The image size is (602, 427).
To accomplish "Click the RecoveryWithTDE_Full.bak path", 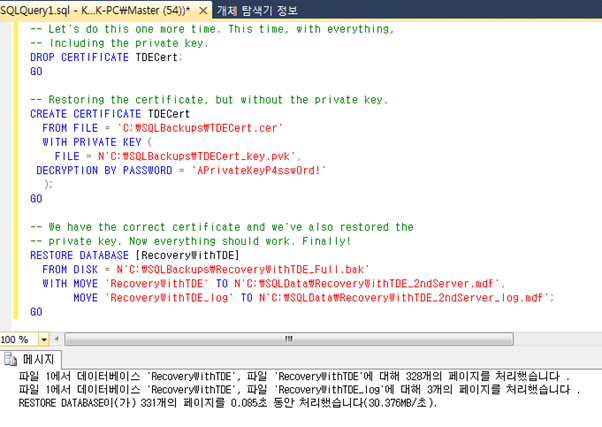I will (x=243, y=269).
